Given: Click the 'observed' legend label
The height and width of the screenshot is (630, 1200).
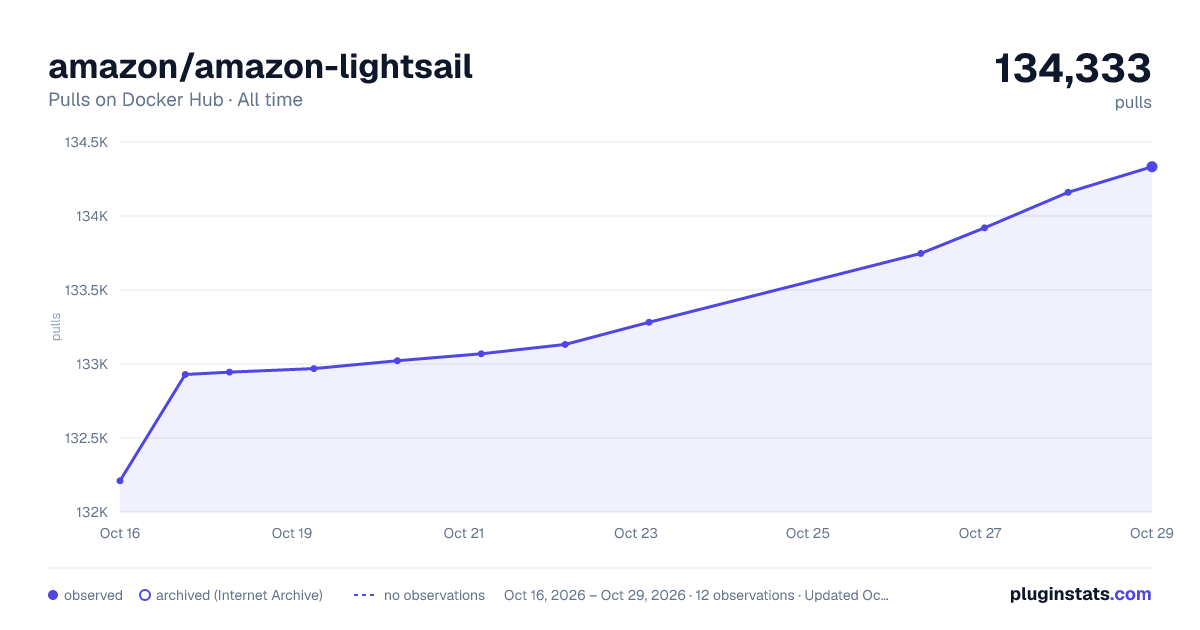Looking at the screenshot, I should 93,595.
